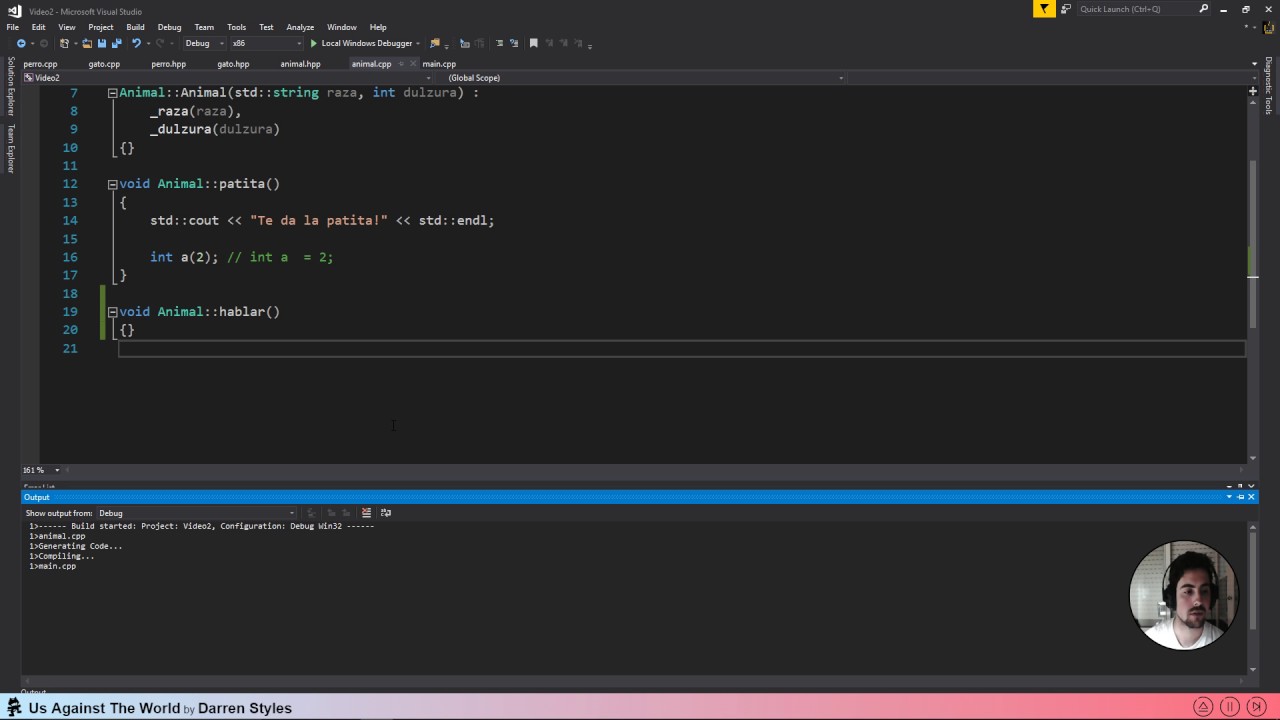This screenshot has height=720, width=1280.
Task: Click next track button in music overlay
Action: (x=1257, y=706)
